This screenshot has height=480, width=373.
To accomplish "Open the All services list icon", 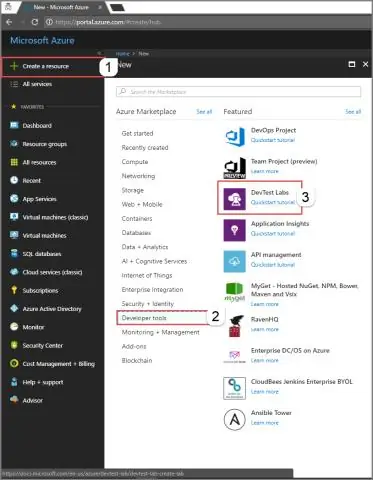I will 14,84.
